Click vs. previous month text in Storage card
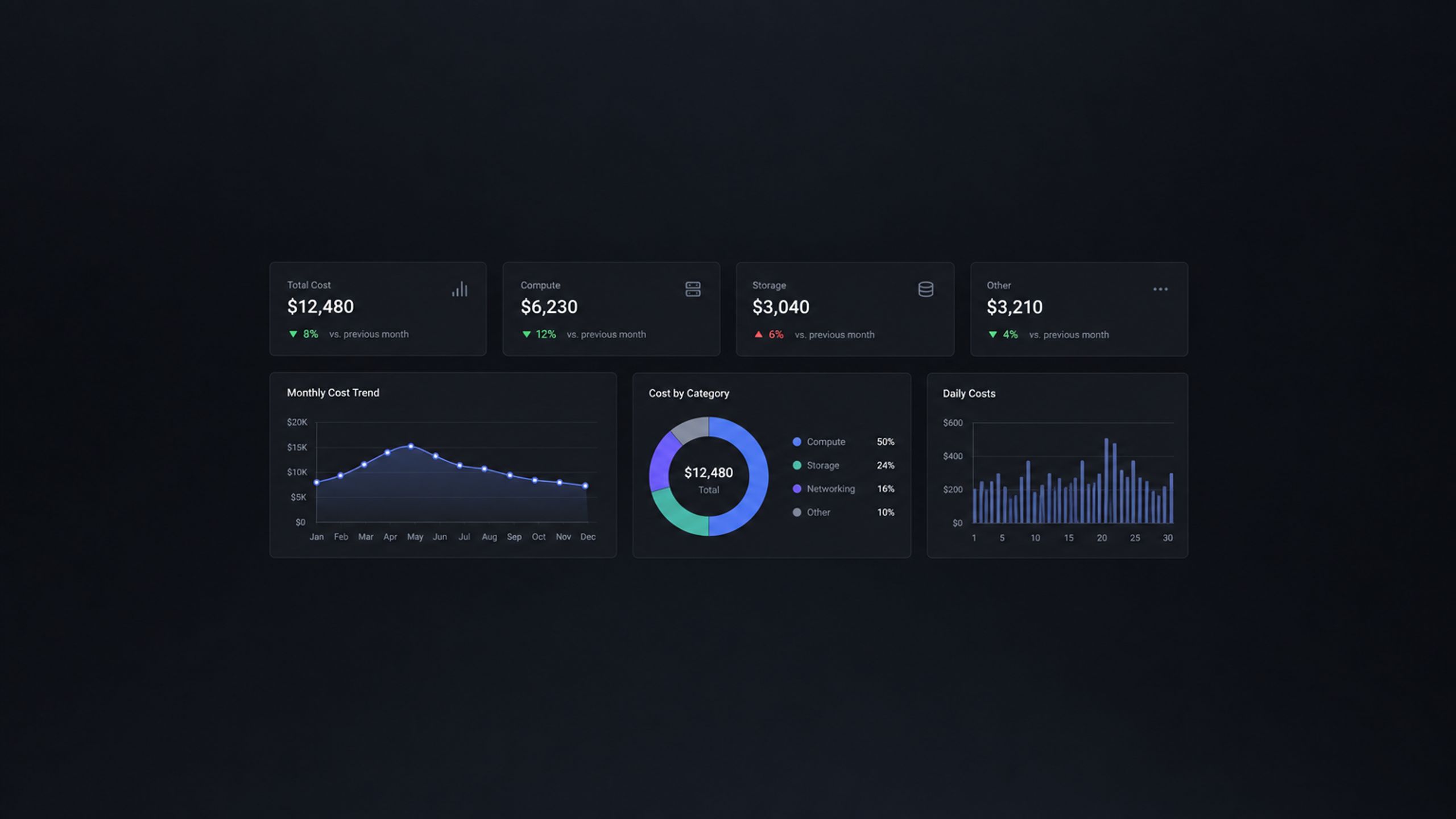The height and width of the screenshot is (819, 1456). (x=834, y=335)
